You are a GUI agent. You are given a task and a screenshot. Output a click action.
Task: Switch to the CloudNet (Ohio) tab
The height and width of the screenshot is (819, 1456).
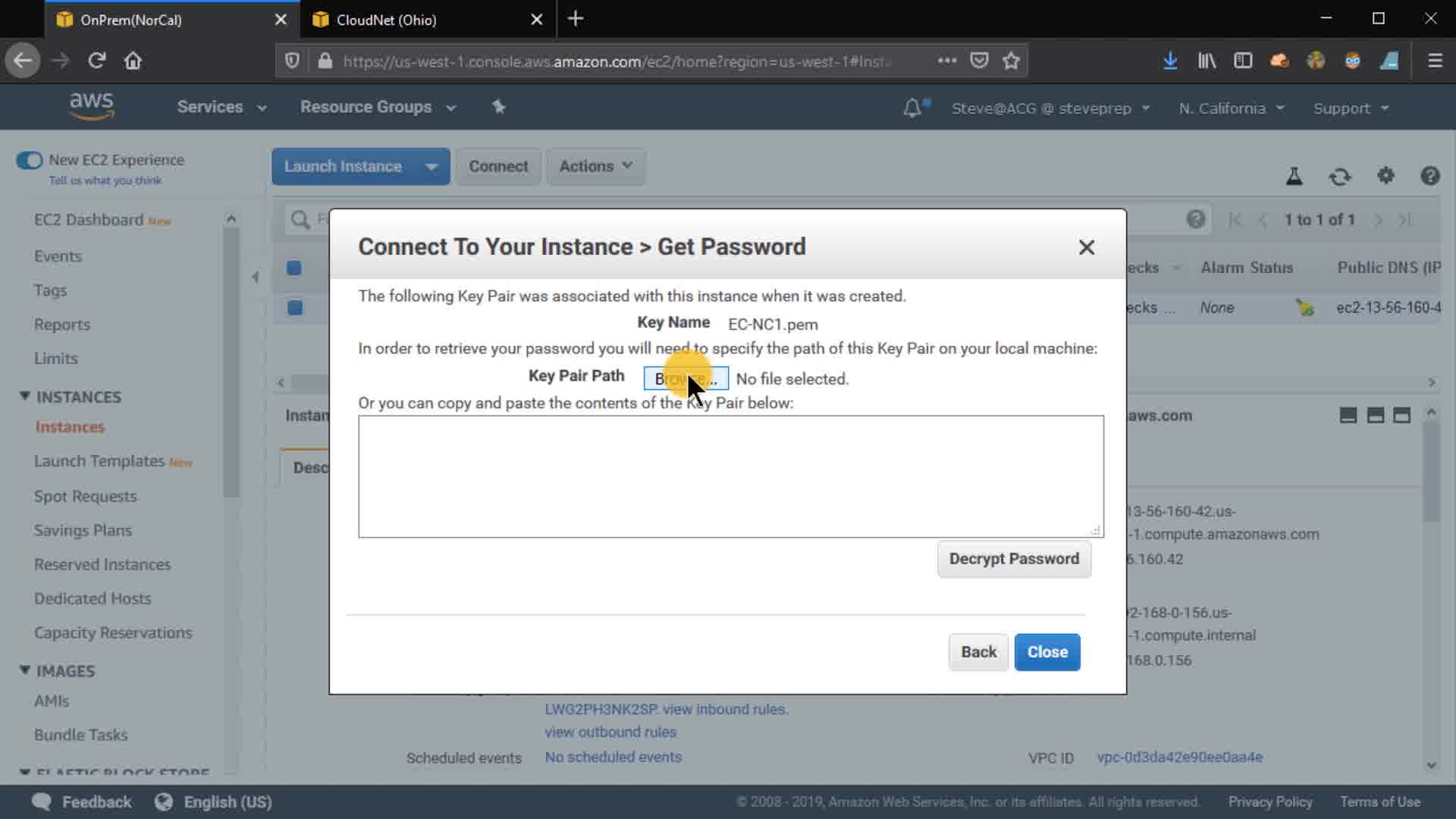point(387,20)
